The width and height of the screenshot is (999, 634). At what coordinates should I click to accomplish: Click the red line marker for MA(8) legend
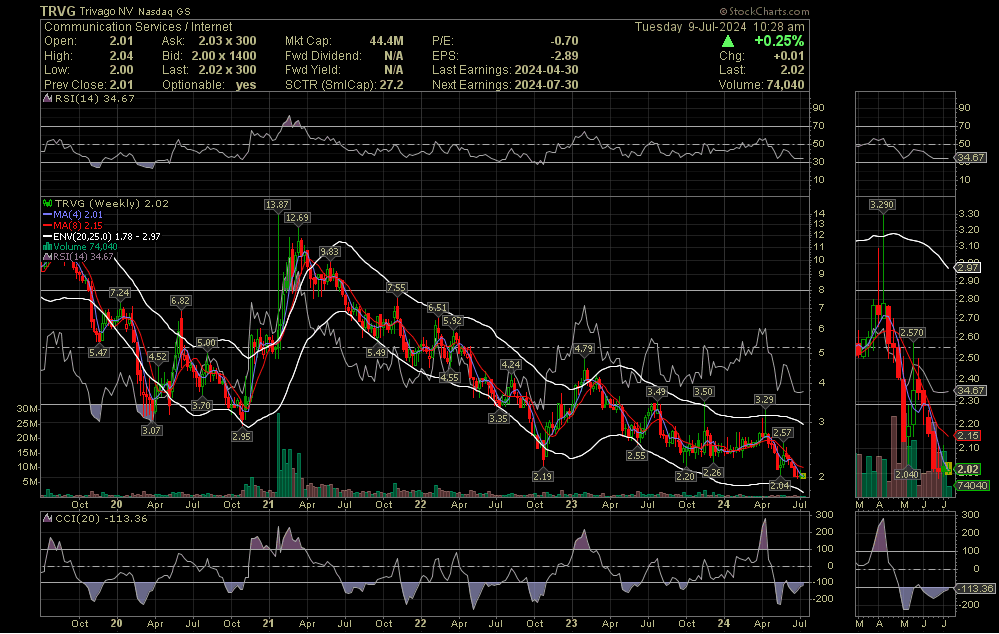tap(47, 226)
